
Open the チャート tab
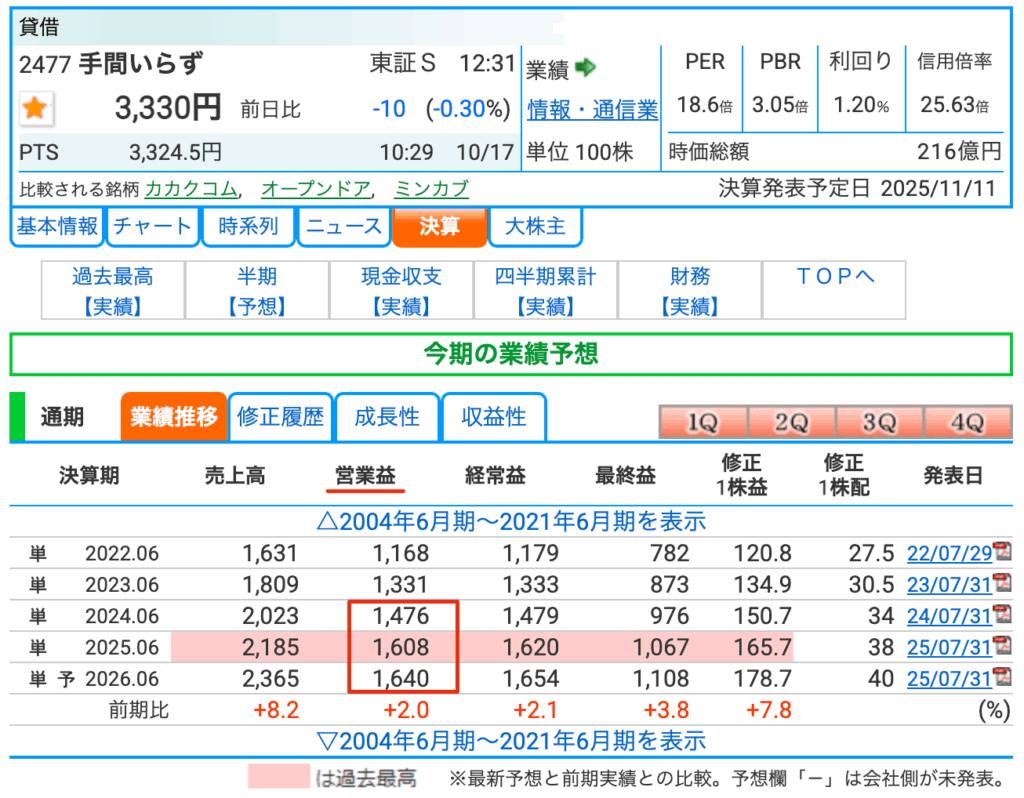[x=151, y=227]
